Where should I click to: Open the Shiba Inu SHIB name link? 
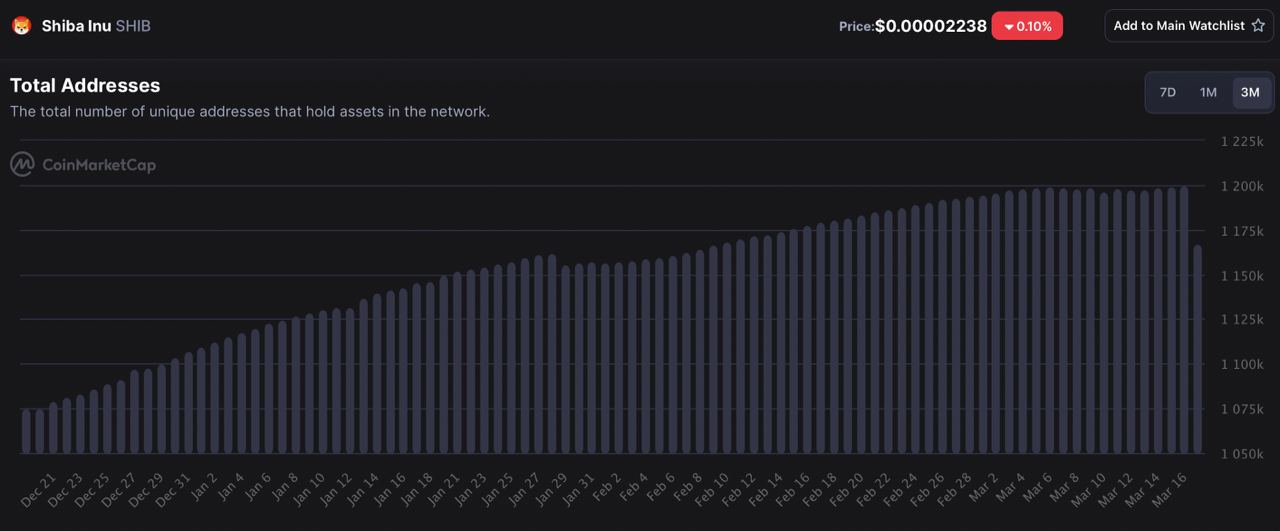coord(96,26)
